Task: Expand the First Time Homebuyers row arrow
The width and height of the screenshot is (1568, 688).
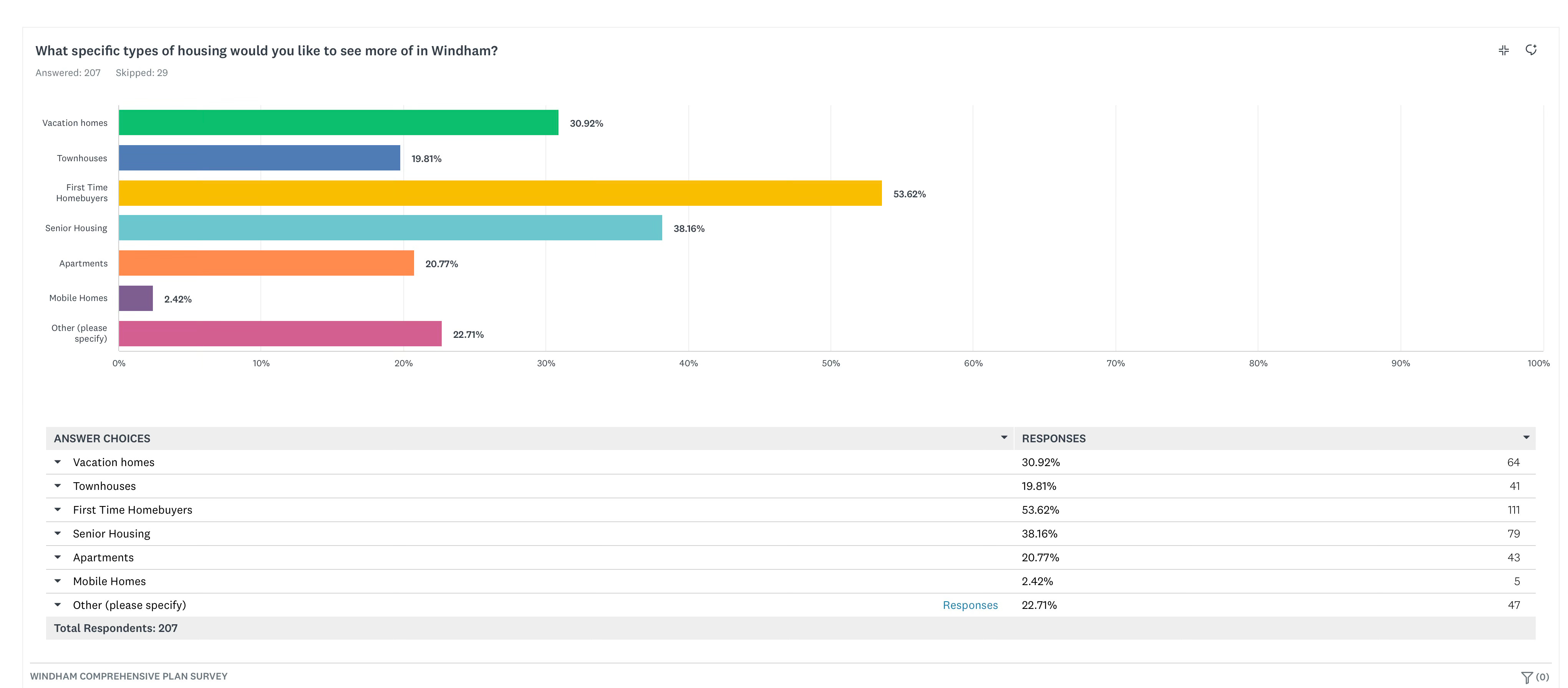Action: coord(58,509)
